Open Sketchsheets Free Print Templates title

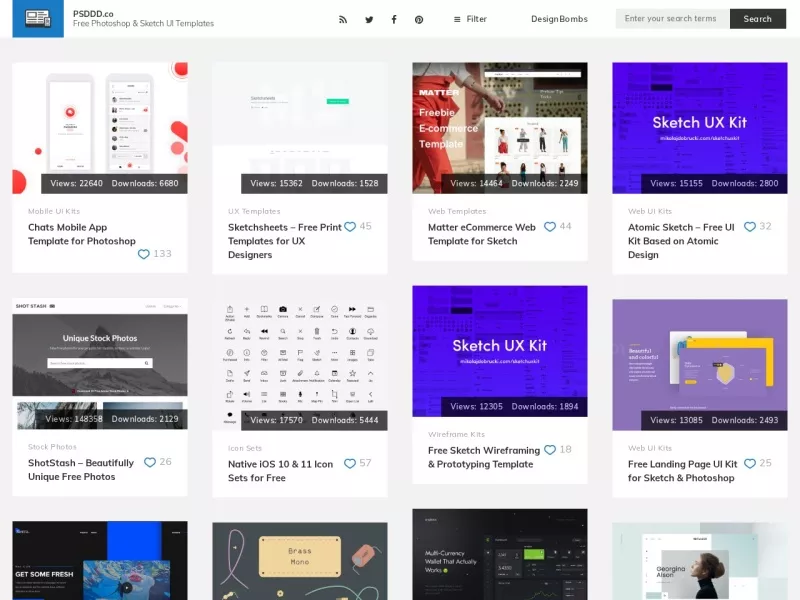pyautogui.click(x=284, y=241)
